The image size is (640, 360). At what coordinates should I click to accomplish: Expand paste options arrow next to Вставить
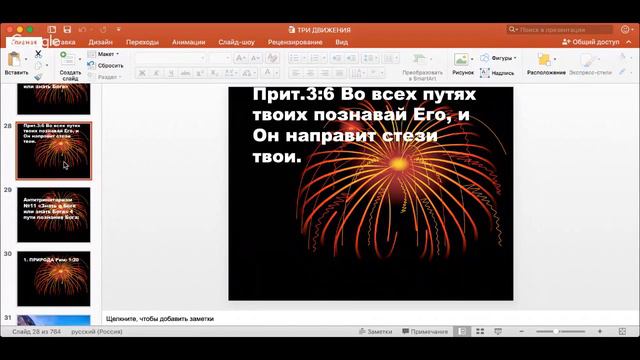coord(26,59)
